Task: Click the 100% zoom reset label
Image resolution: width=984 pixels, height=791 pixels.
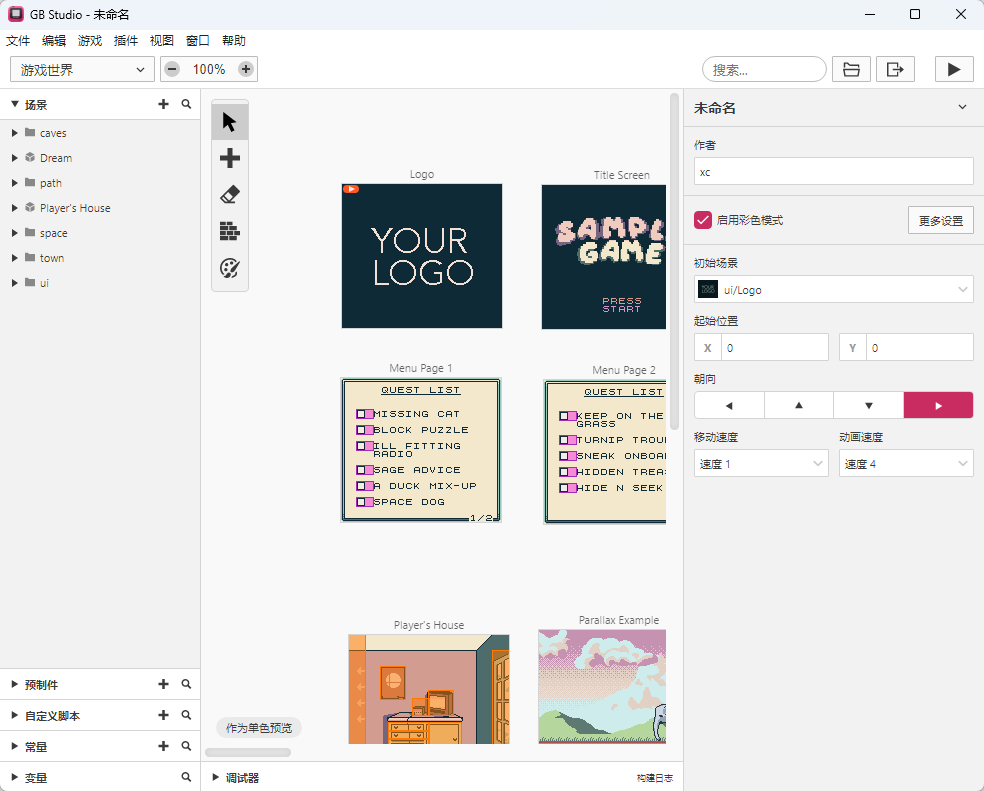Action: pos(209,69)
